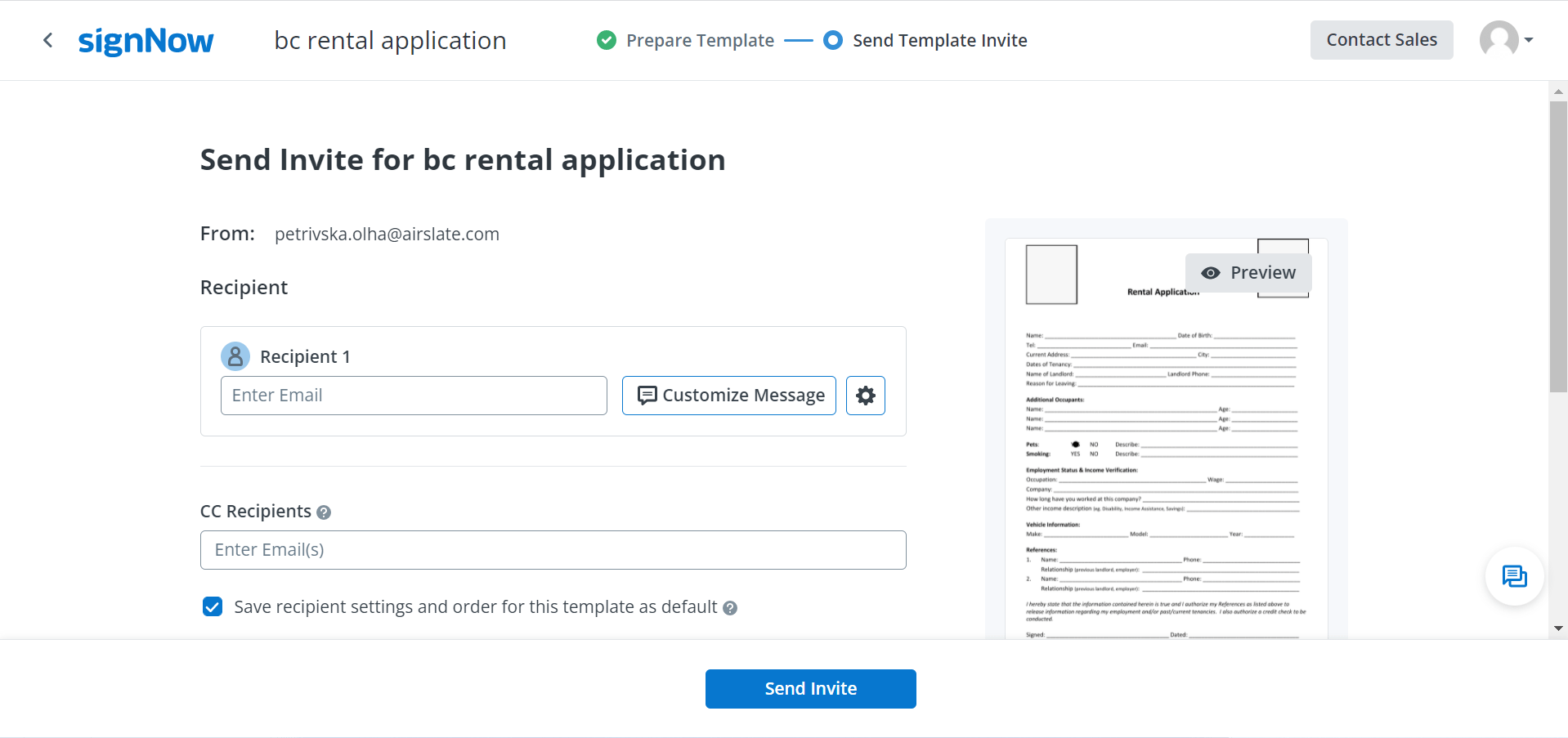Click the Send Invite button
The image size is (1568, 738).
pos(810,688)
